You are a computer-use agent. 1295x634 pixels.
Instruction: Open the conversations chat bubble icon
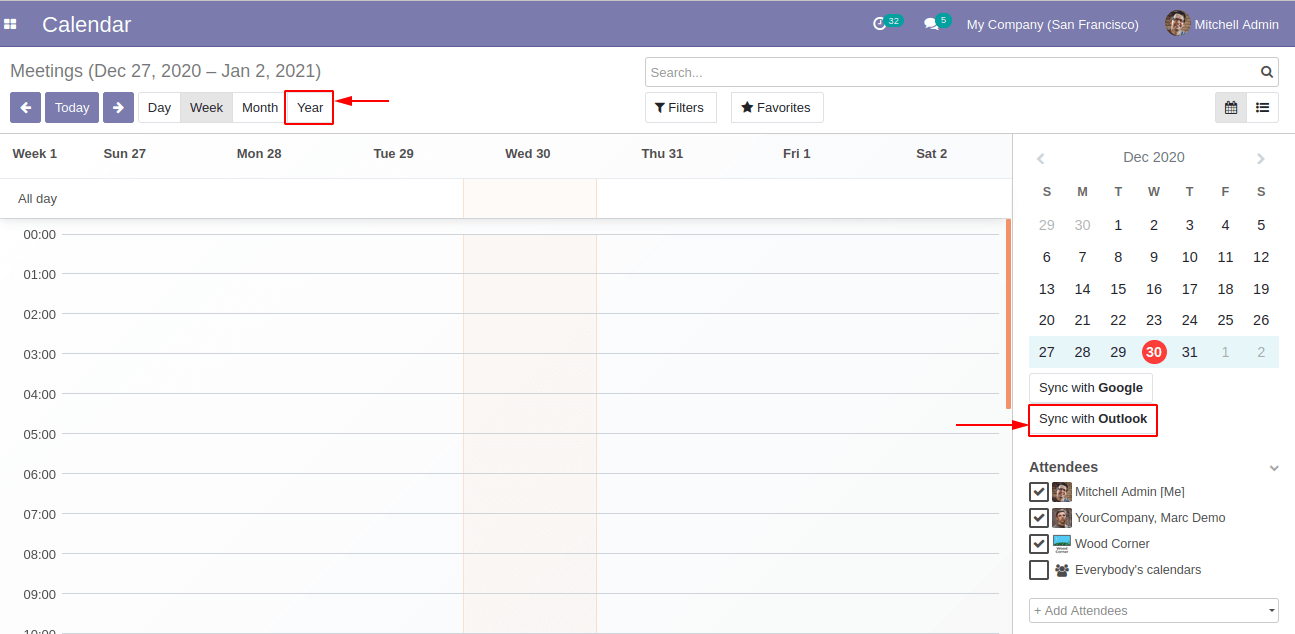click(931, 24)
